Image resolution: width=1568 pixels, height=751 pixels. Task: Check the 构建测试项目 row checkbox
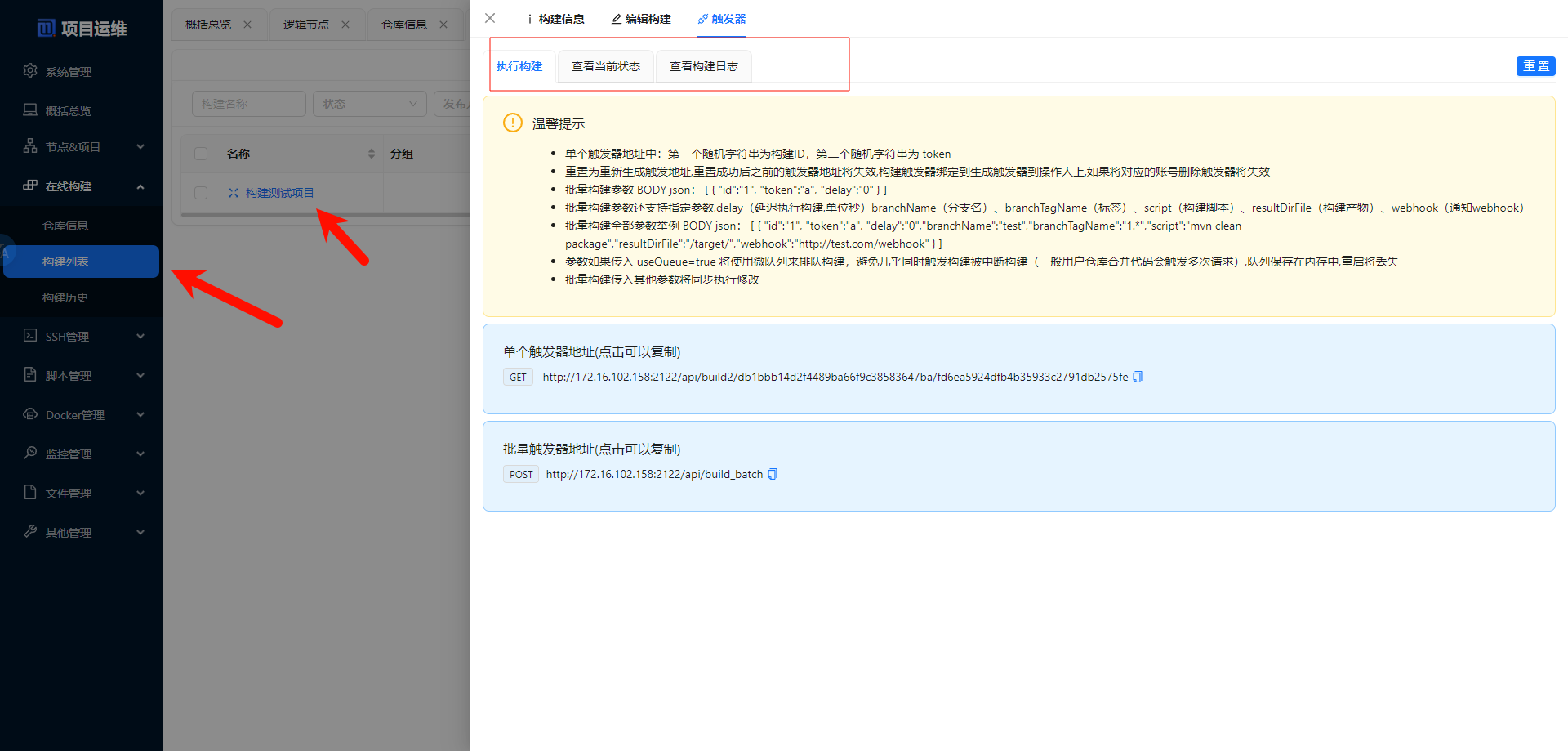(201, 193)
